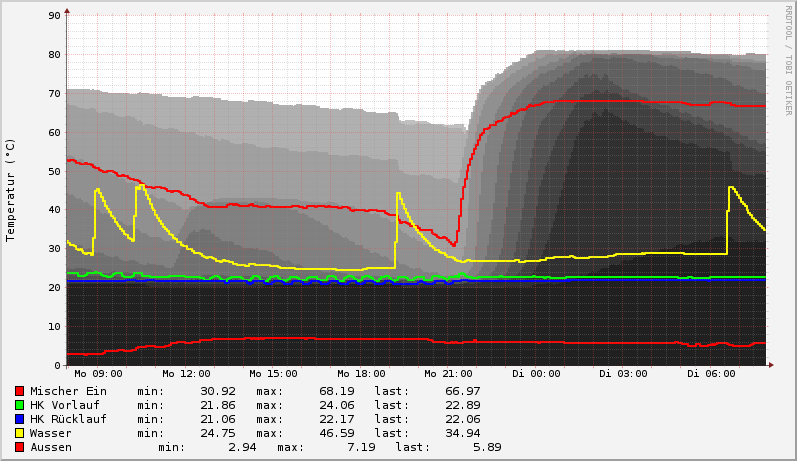Click the RRDTOOL / TOBI OETIKER watermark

pos(788,60)
